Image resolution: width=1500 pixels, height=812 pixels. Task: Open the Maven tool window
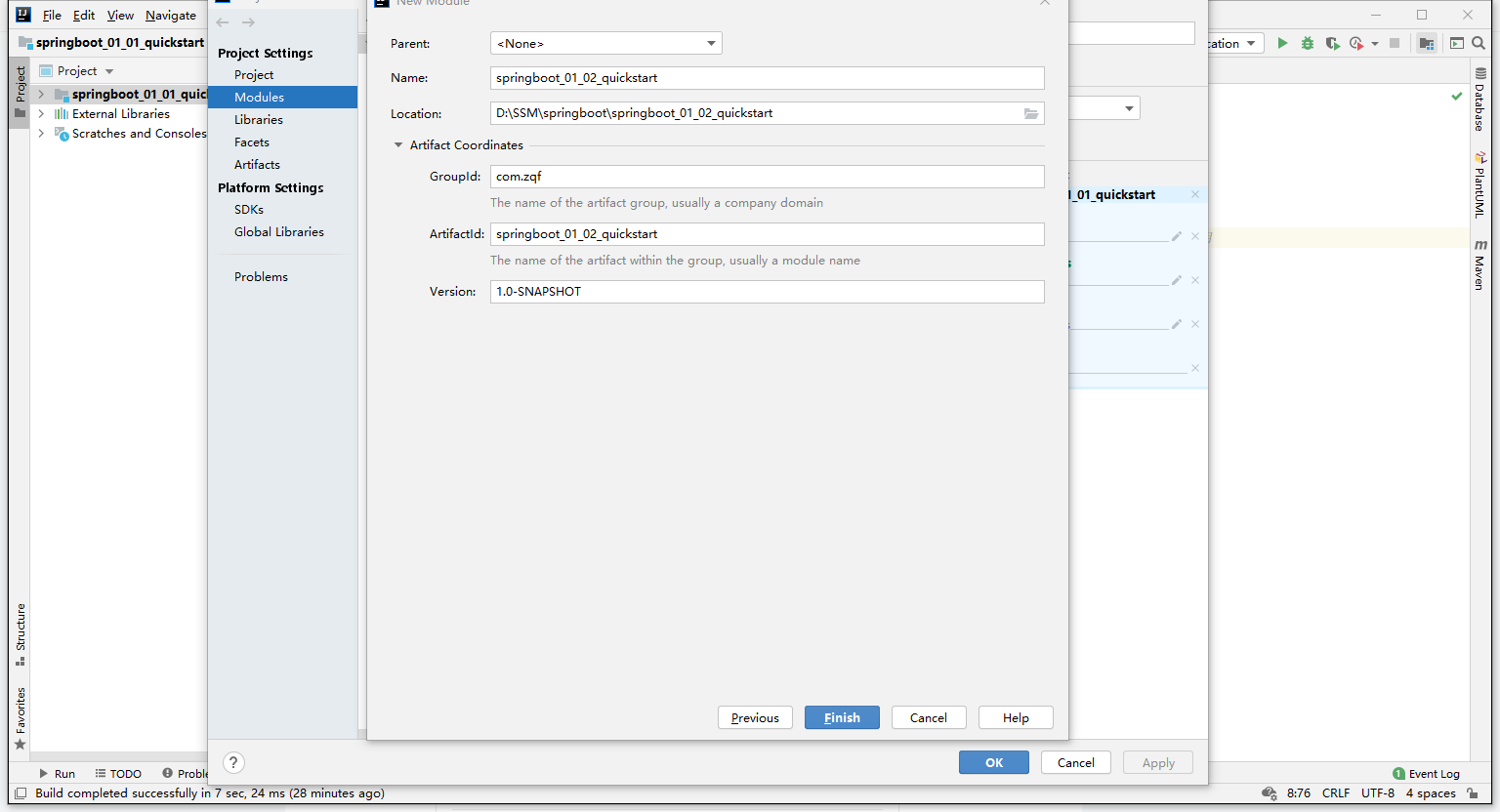click(1480, 264)
